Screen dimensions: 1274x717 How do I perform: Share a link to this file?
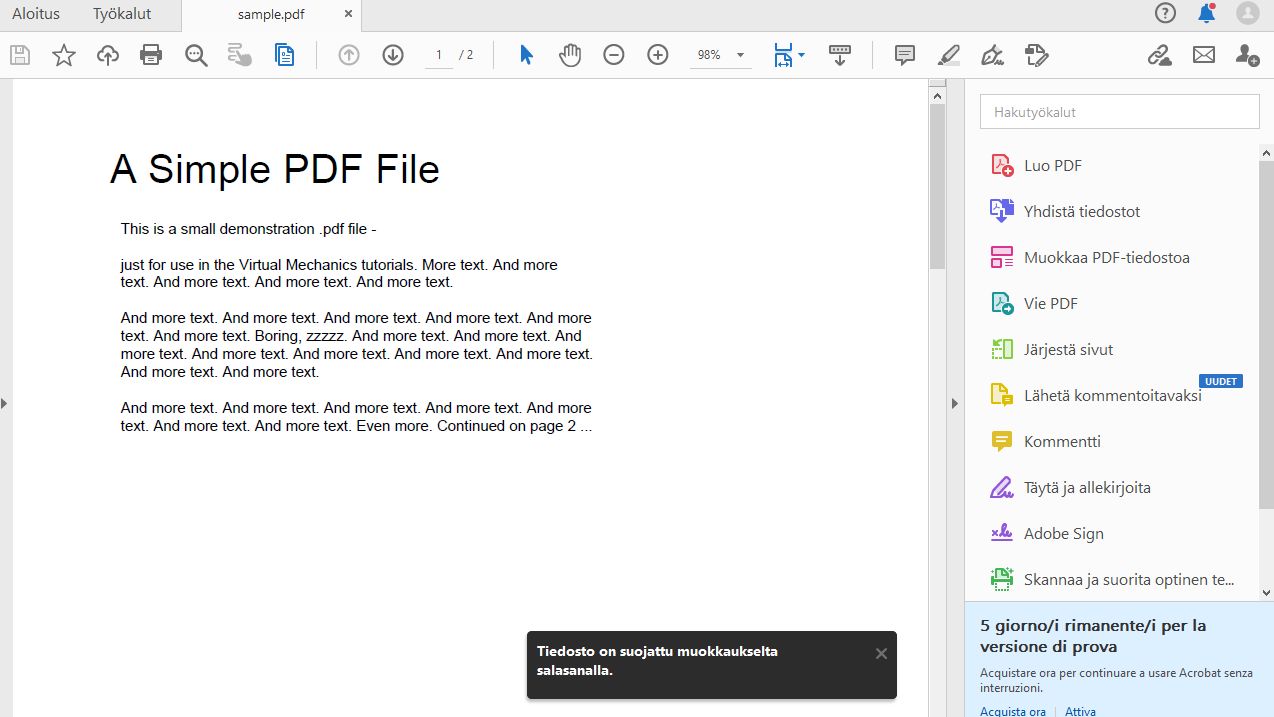(1160, 55)
